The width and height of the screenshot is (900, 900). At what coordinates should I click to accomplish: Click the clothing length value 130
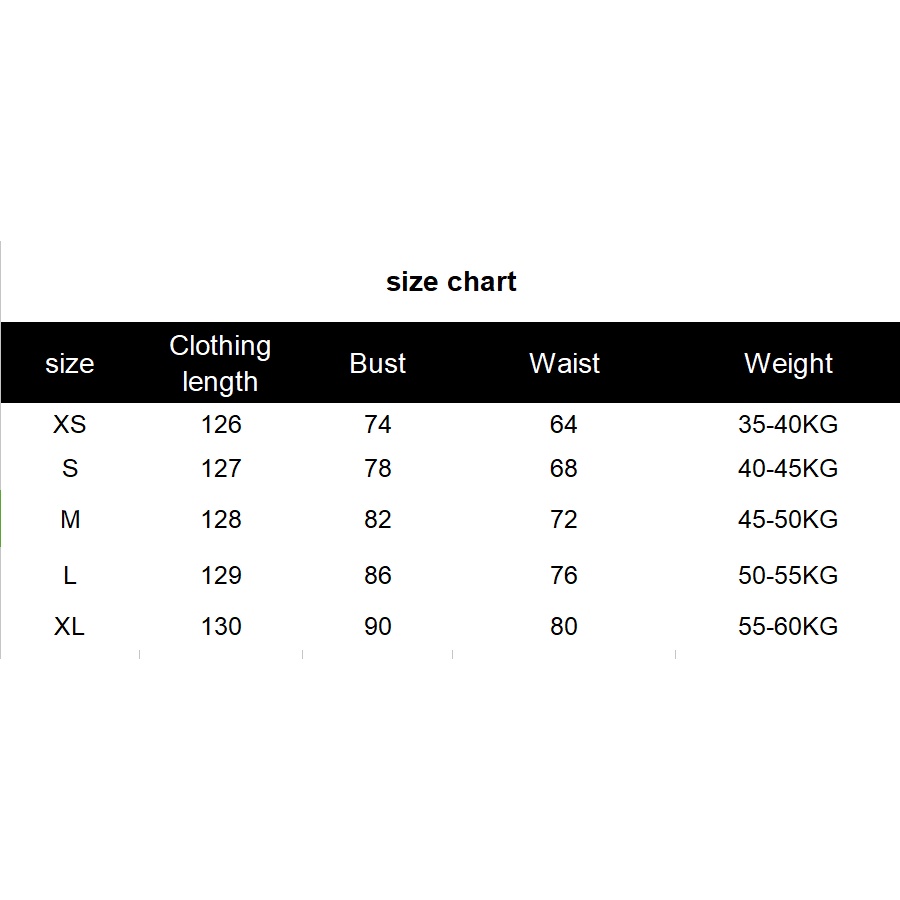click(x=221, y=627)
